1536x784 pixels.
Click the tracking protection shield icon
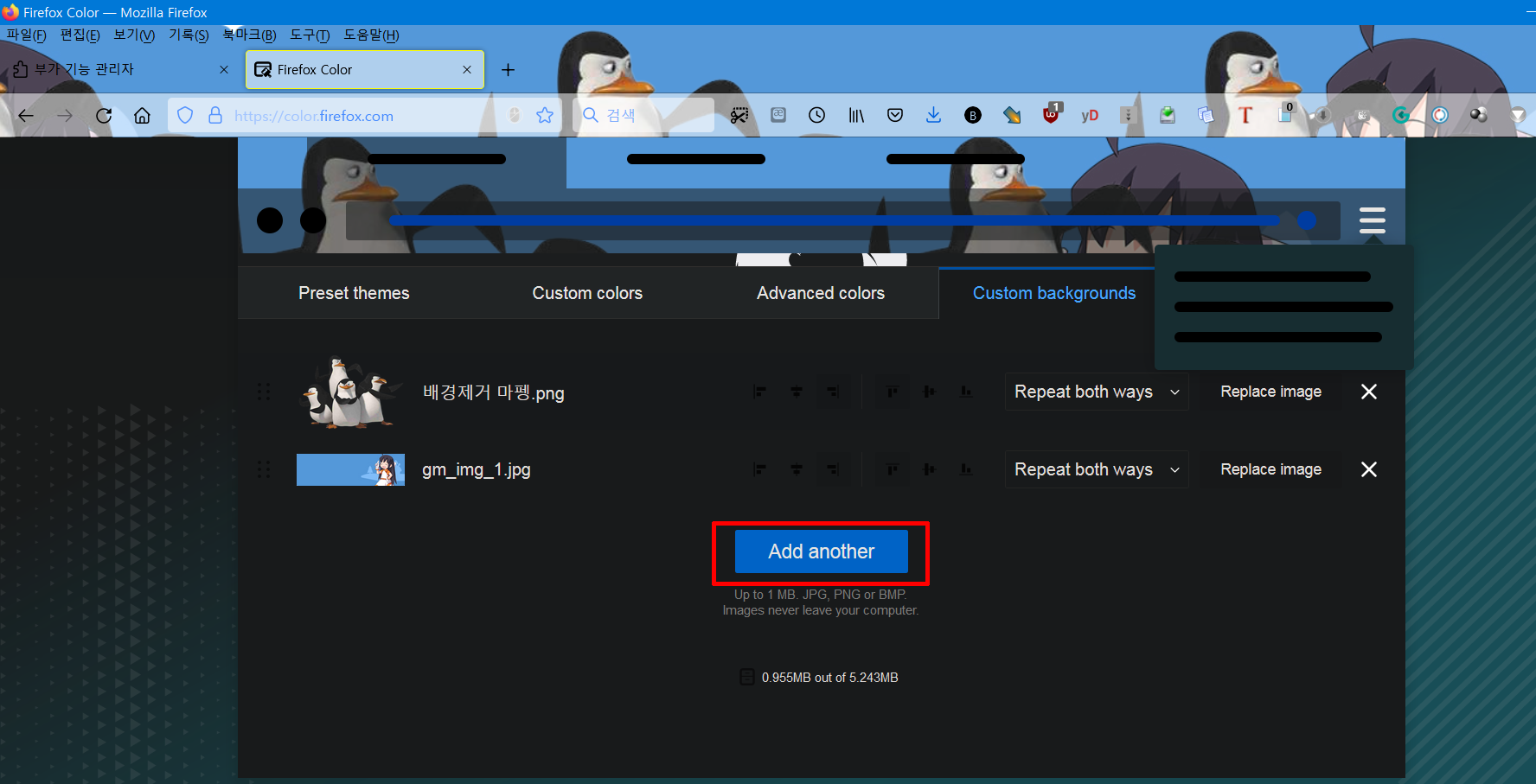(x=185, y=116)
